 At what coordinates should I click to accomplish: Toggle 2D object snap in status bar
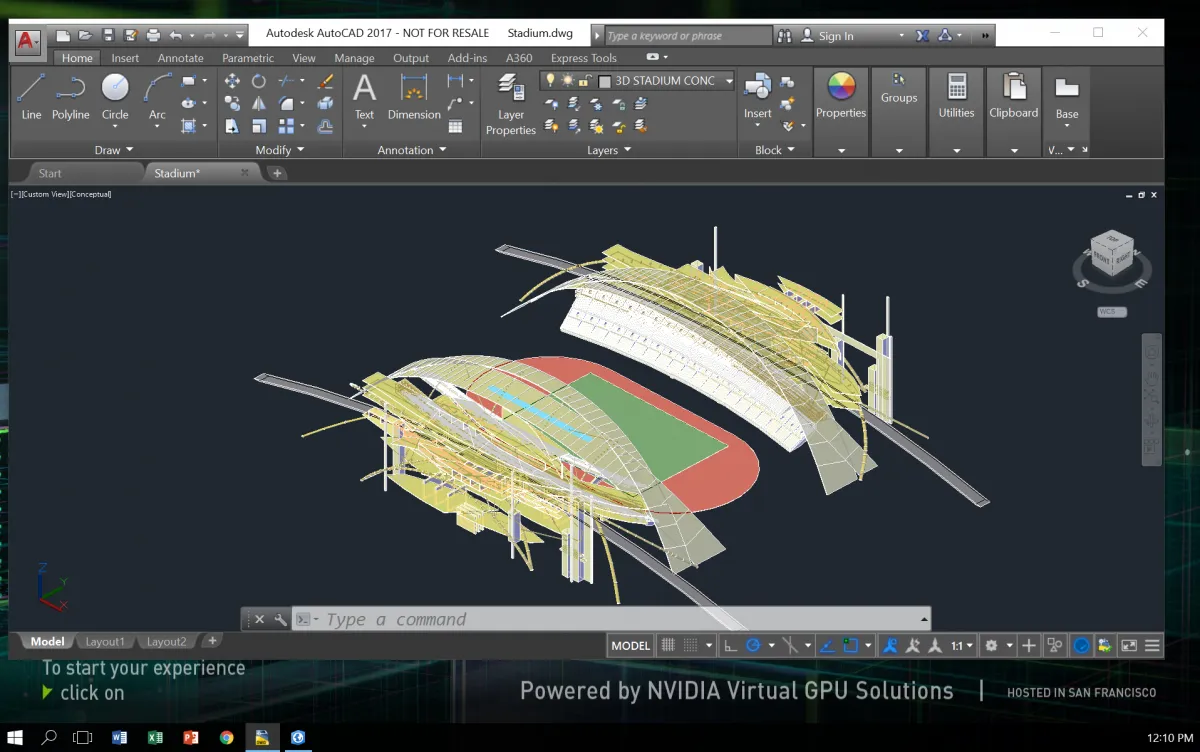(x=851, y=645)
